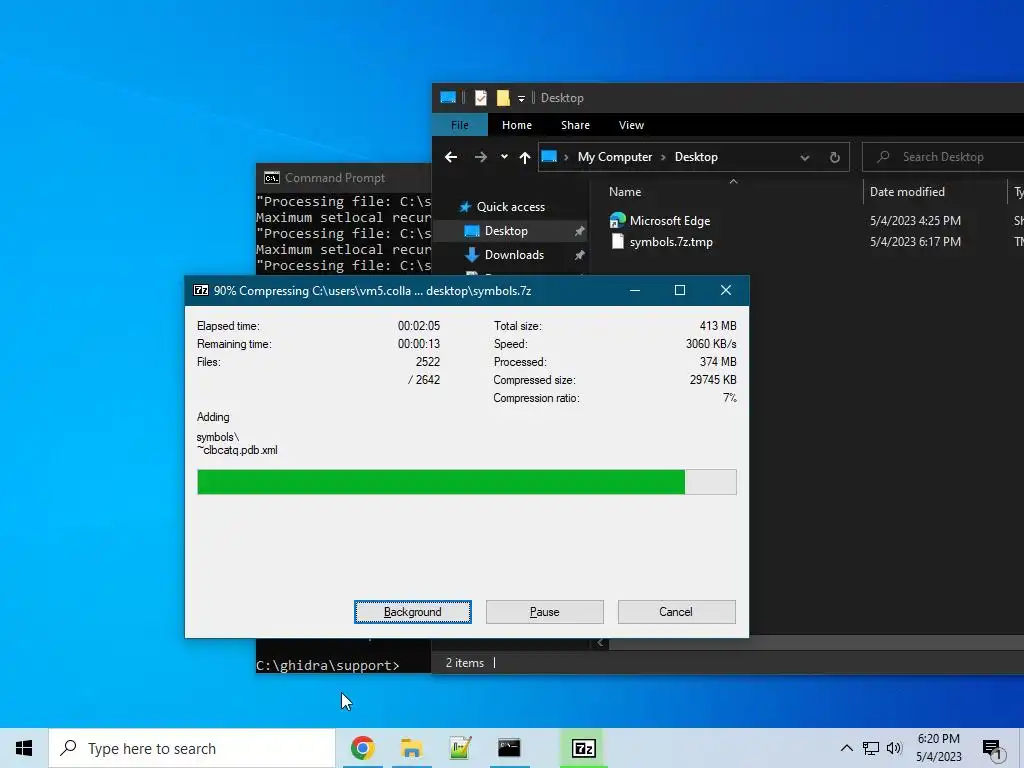Open File Explorer from taskbar

(x=411, y=748)
